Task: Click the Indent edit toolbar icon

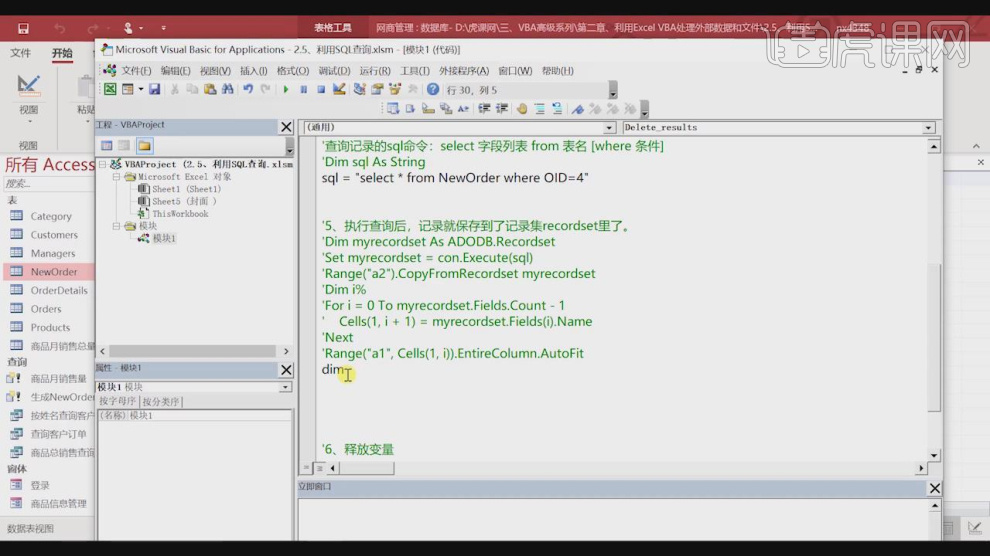Action: (x=484, y=109)
